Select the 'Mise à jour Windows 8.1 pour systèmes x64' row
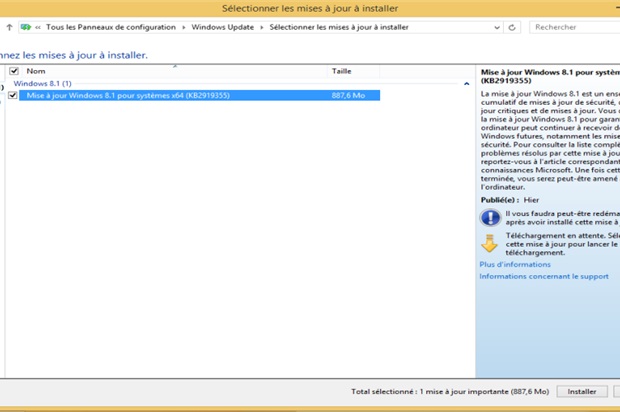This screenshot has height=412, width=620. click(200, 95)
